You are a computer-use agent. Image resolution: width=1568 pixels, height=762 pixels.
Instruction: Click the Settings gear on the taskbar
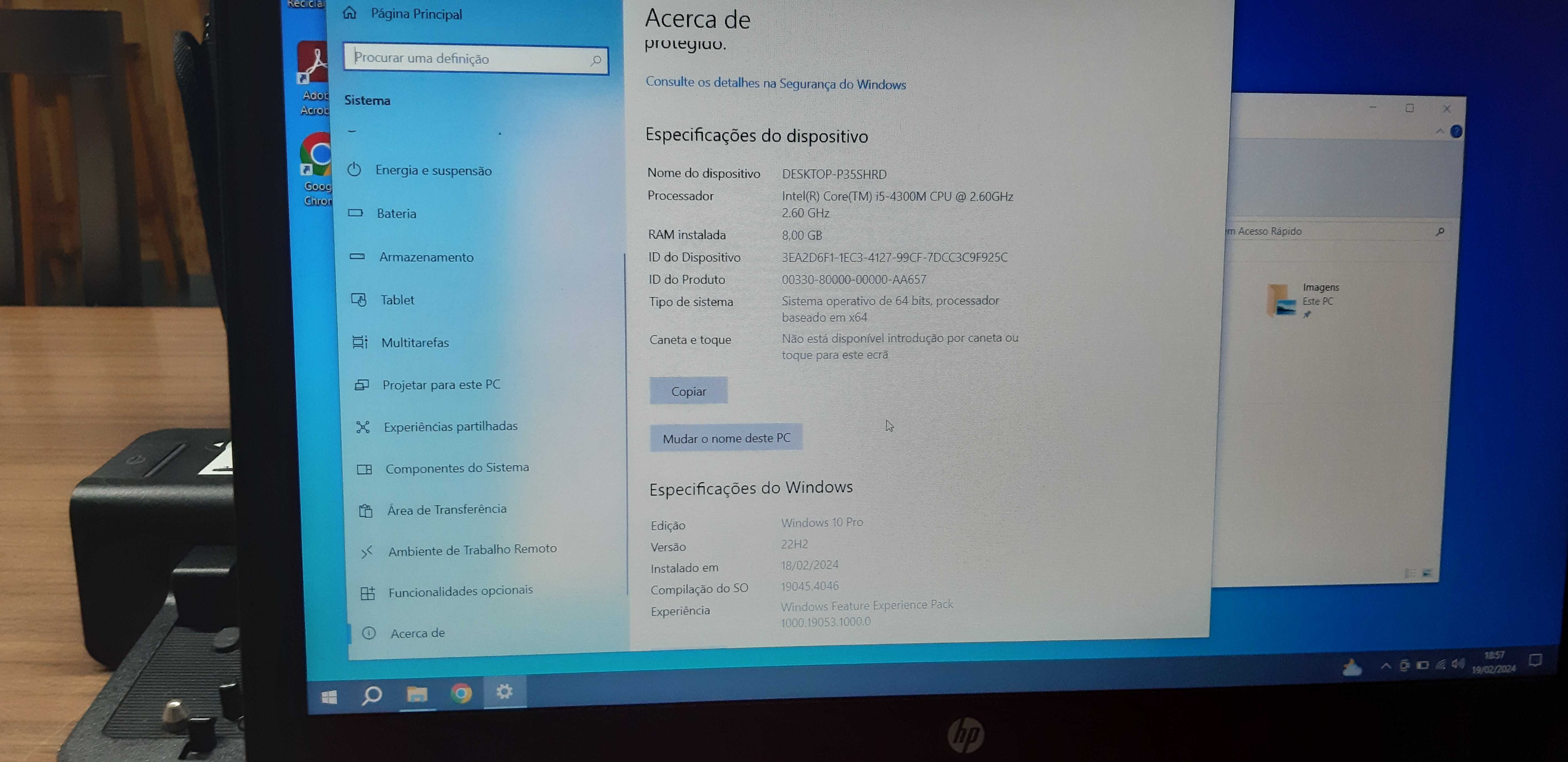504,691
